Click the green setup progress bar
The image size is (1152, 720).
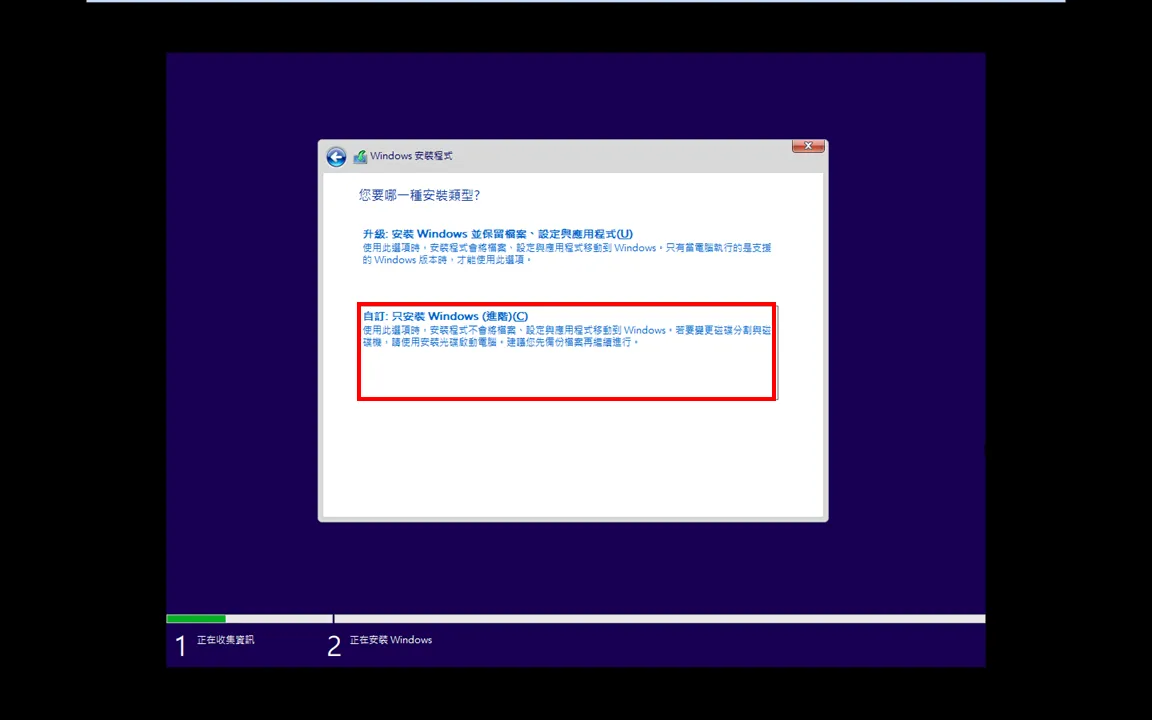[x=196, y=619]
